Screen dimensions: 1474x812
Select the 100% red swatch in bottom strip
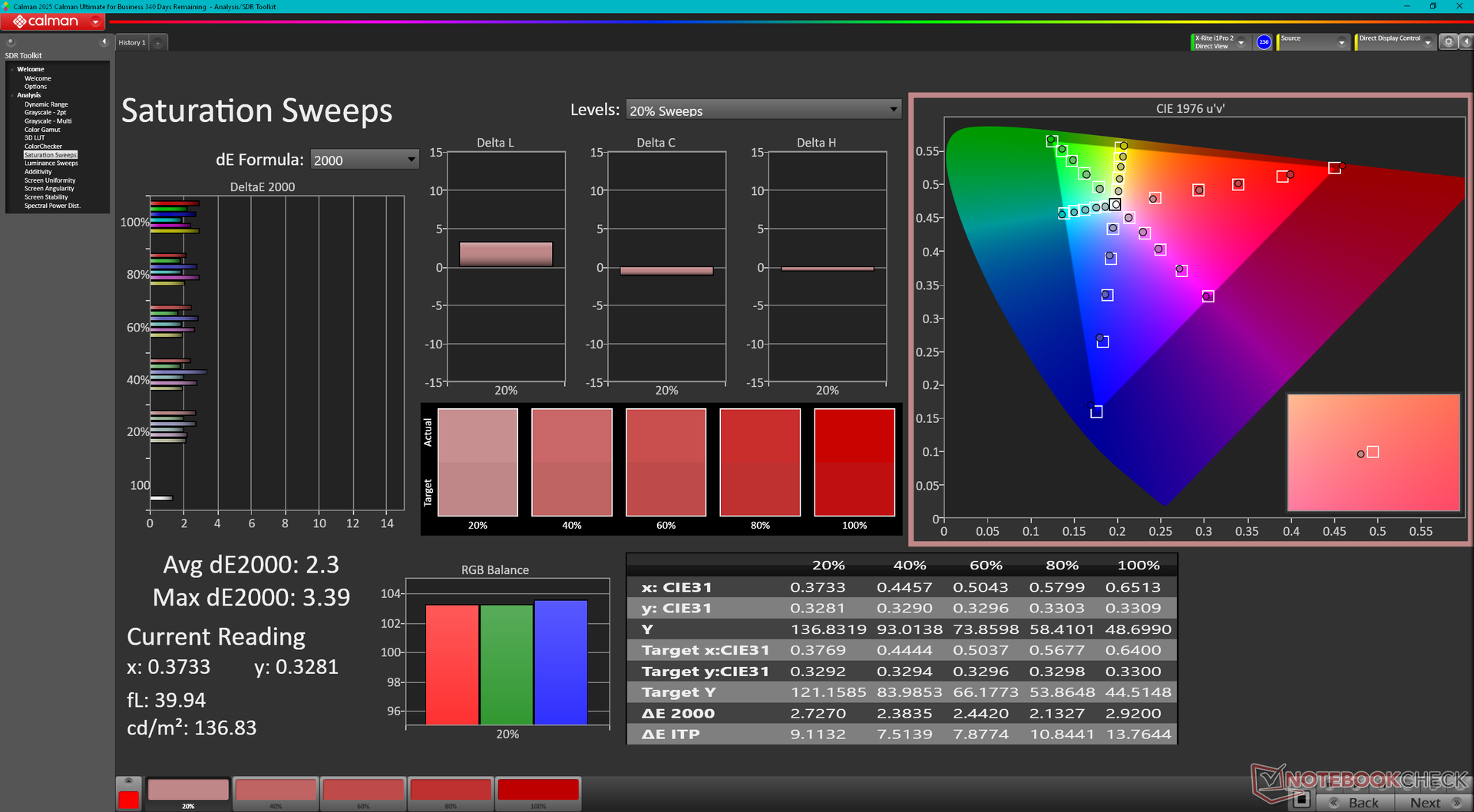point(537,790)
